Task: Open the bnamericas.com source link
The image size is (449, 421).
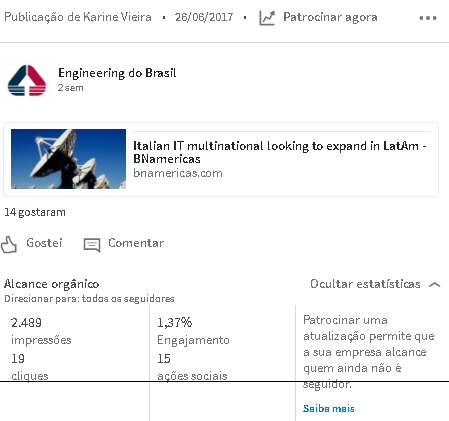Action: (x=178, y=173)
